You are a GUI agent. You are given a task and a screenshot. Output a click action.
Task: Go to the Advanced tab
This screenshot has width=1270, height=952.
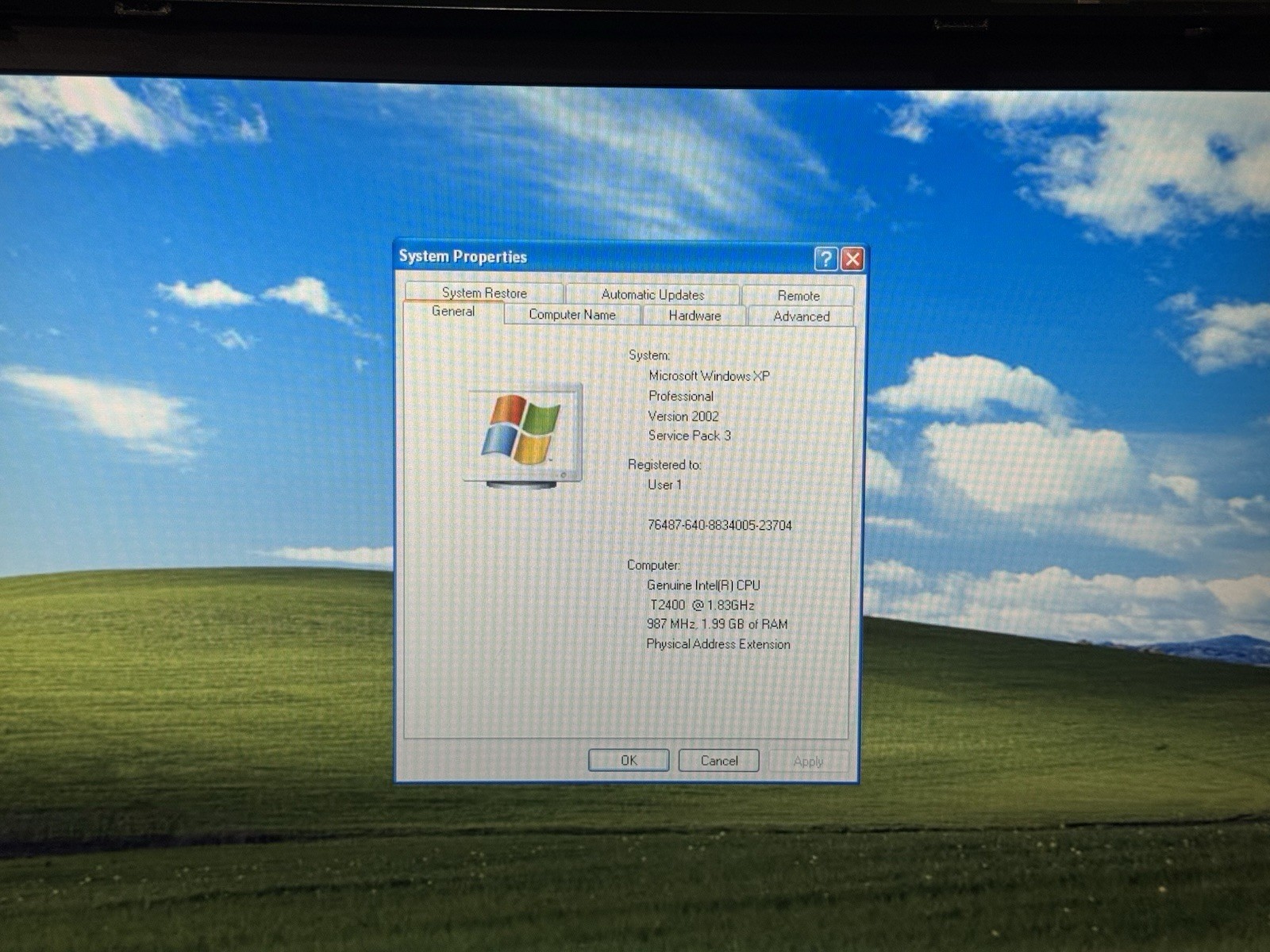[801, 316]
